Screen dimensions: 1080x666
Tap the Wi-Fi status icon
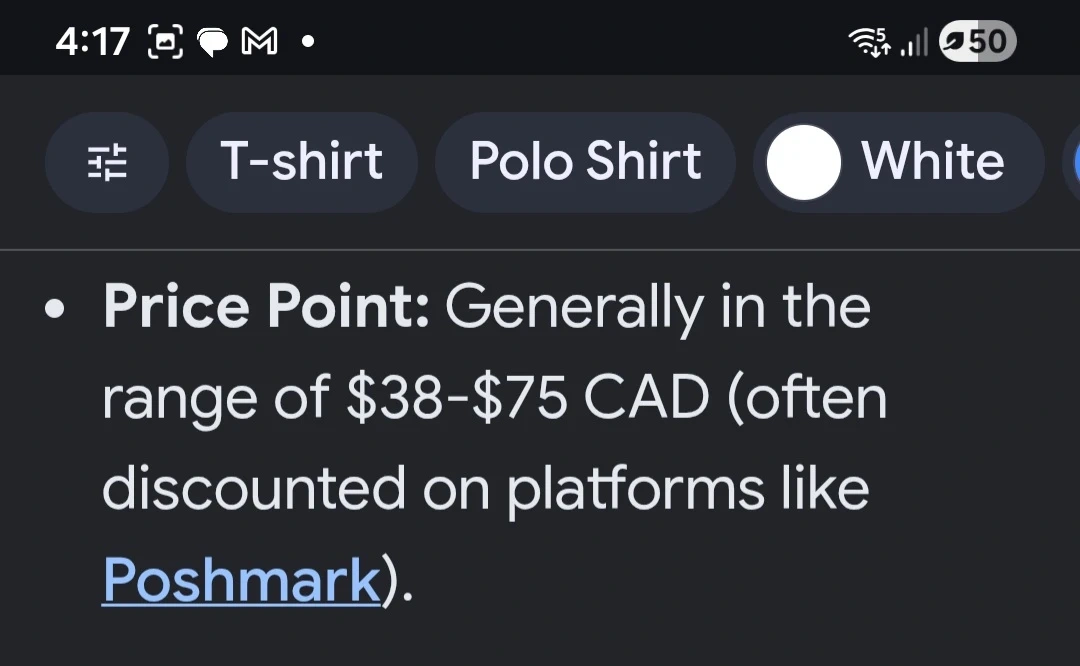point(867,42)
